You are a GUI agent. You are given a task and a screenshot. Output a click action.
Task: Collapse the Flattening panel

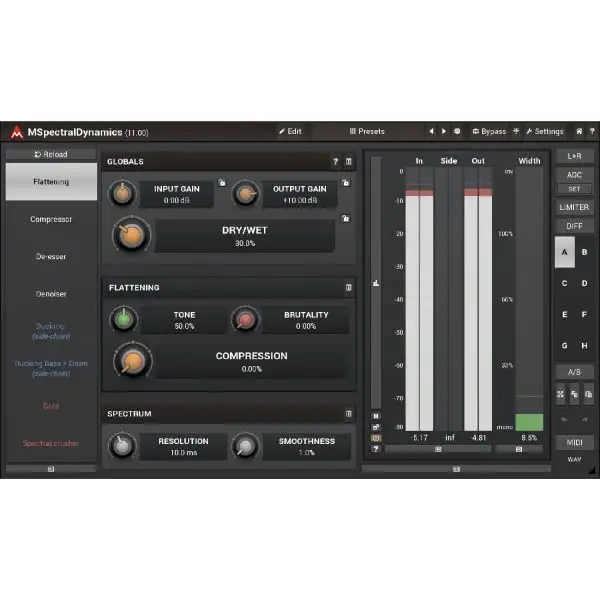[348, 287]
